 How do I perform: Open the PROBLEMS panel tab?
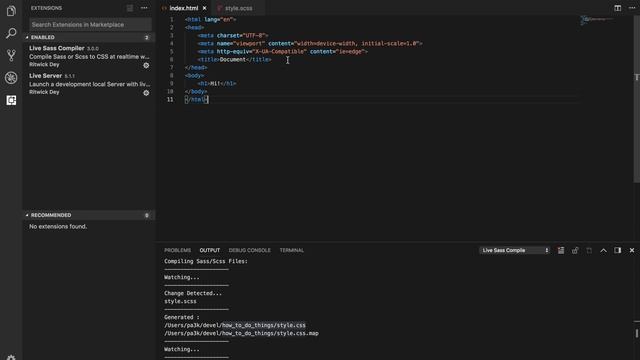pyautogui.click(x=178, y=250)
